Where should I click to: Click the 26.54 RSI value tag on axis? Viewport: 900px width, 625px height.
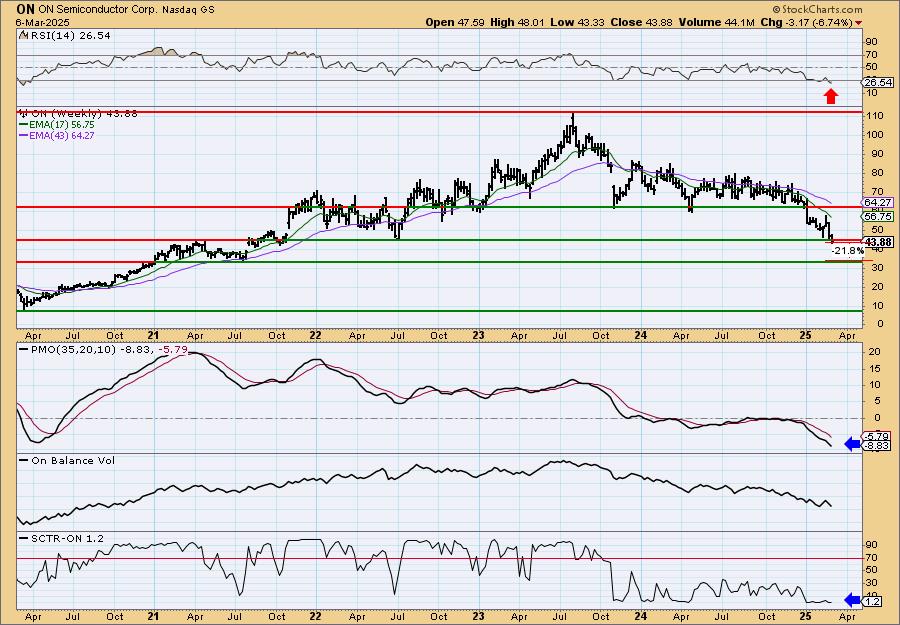click(879, 83)
